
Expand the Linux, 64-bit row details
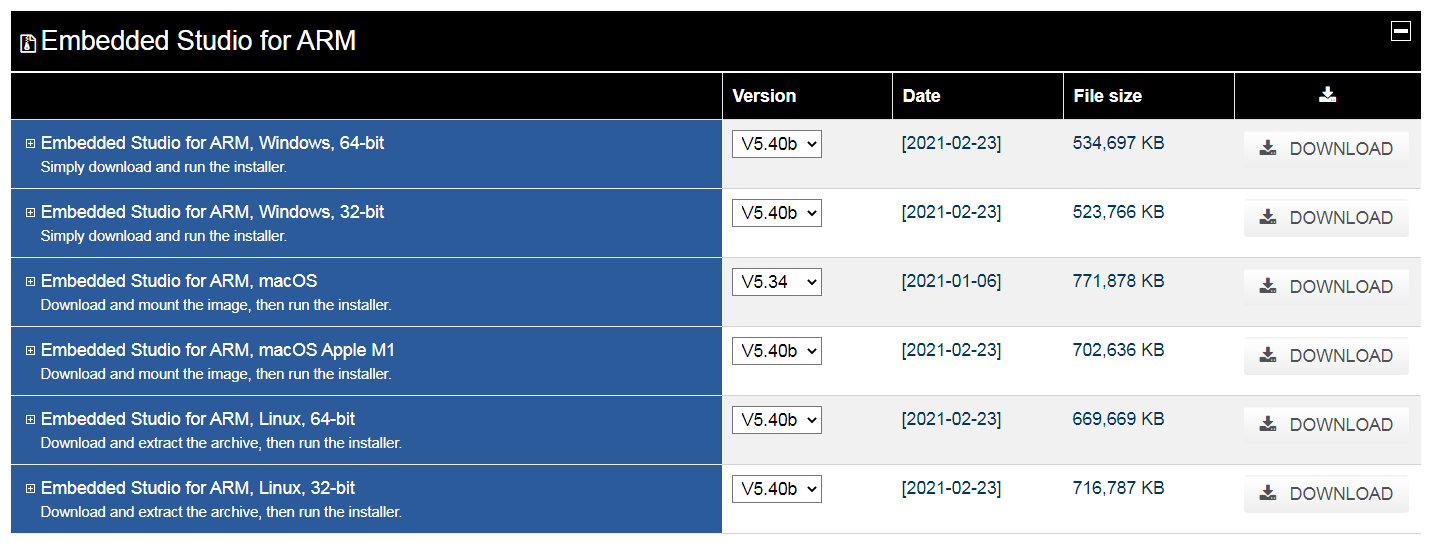tap(30, 419)
